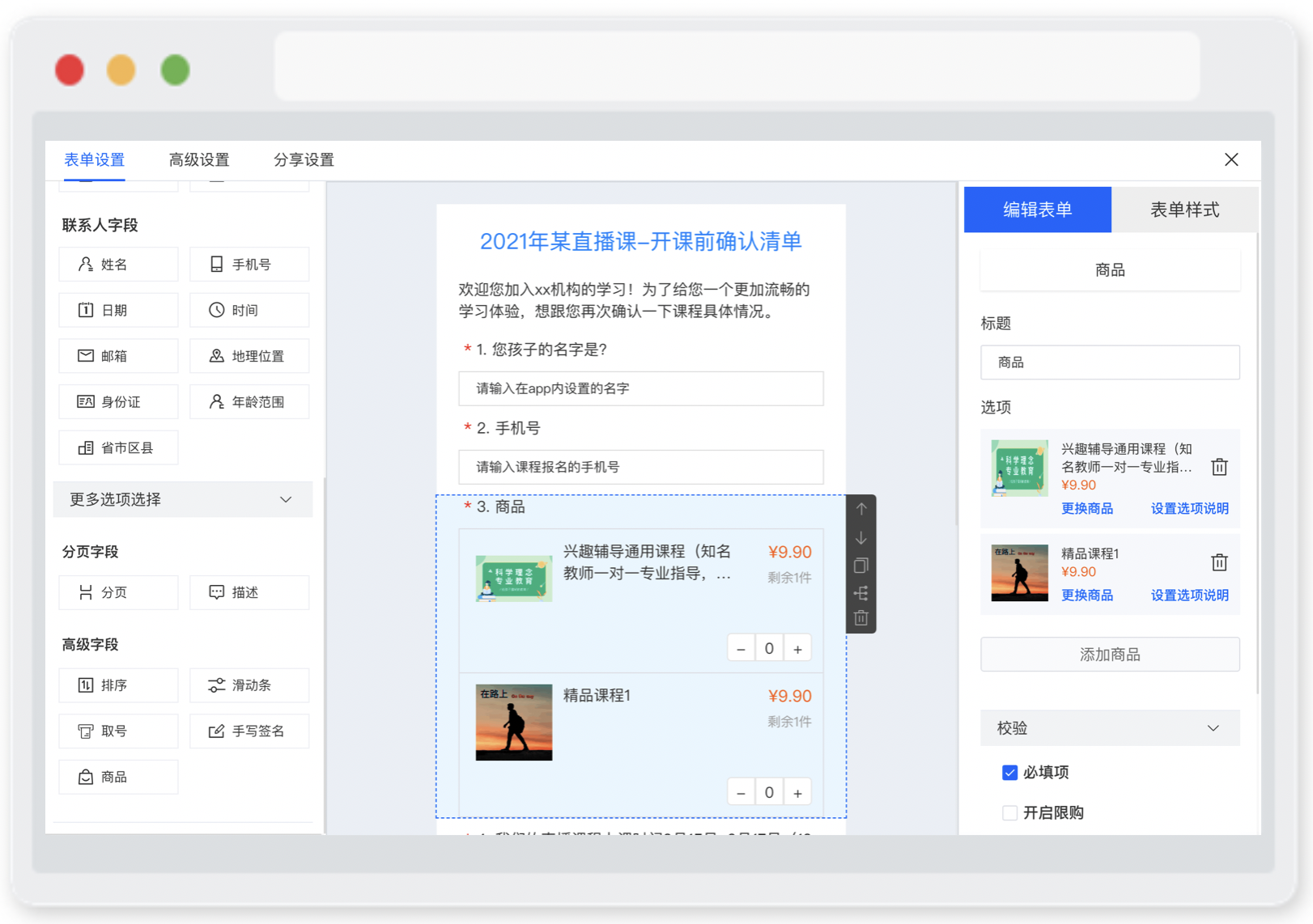Add a 描述 description field
This screenshot has height=924, width=1313.
(249, 592)
